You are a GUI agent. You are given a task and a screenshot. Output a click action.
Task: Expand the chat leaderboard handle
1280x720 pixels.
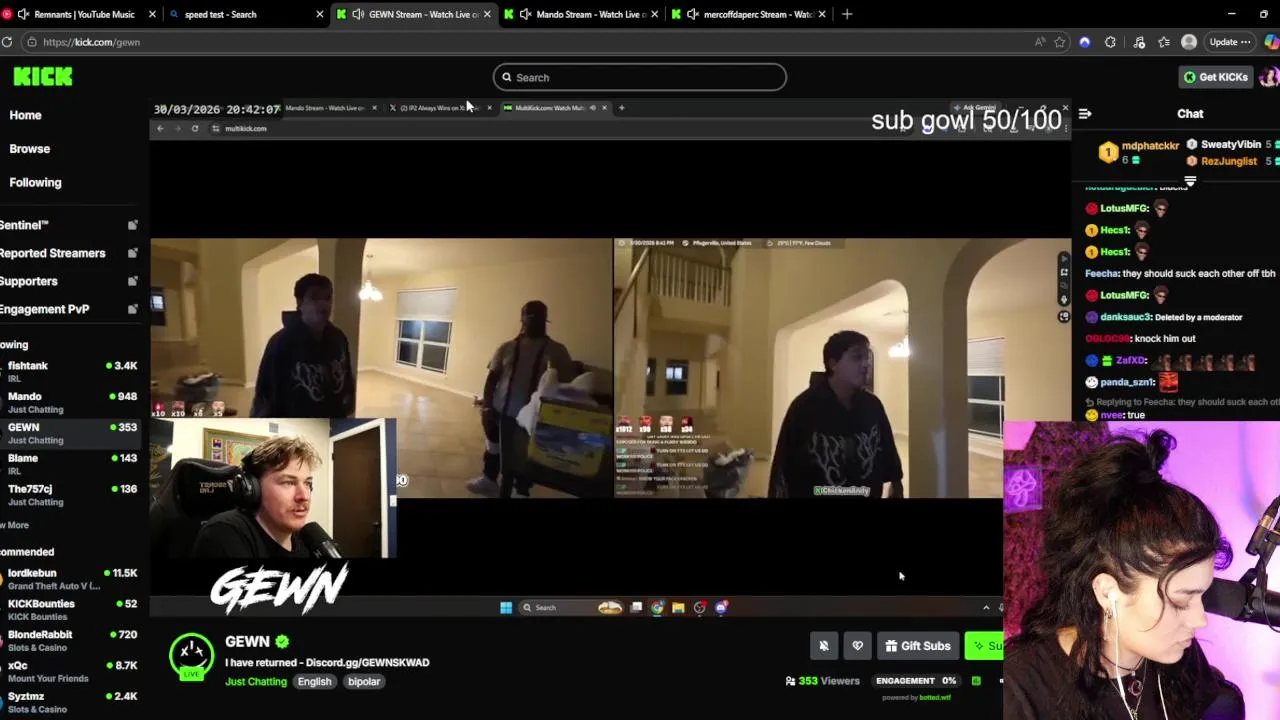pos(1190,181)
